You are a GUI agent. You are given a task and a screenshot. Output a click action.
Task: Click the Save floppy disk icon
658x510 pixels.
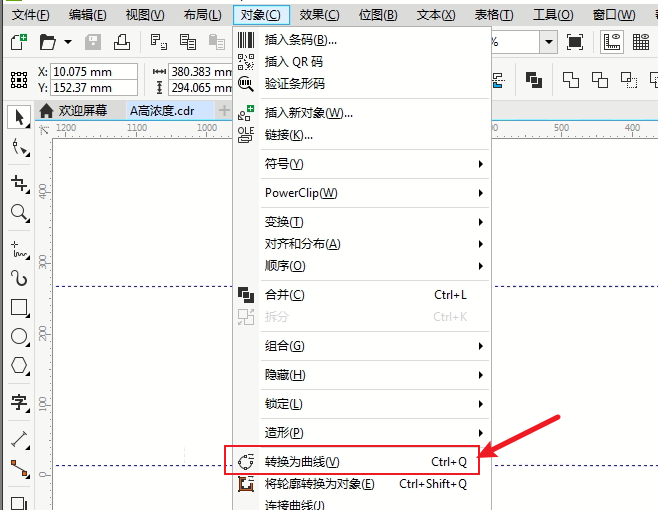pos(93,42)
